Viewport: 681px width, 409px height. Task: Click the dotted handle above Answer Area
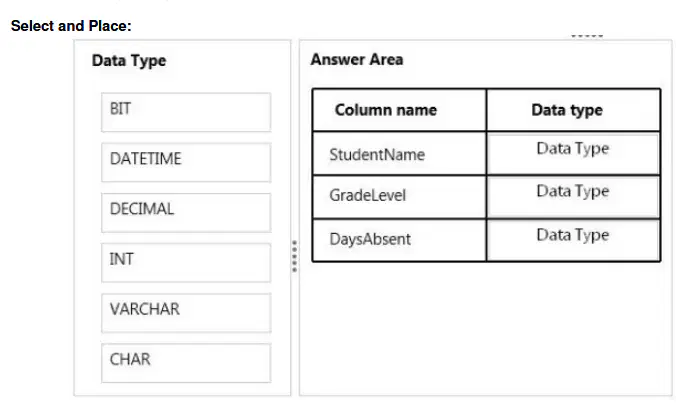pyautogui.click(x=587, y=35)
